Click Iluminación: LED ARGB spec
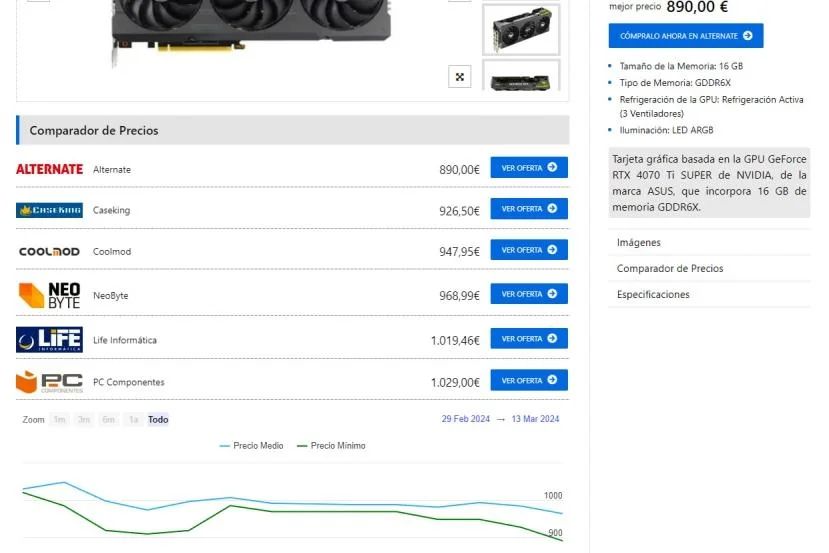The height and width of the screenshot is (553, 829). tap(666, 130)
